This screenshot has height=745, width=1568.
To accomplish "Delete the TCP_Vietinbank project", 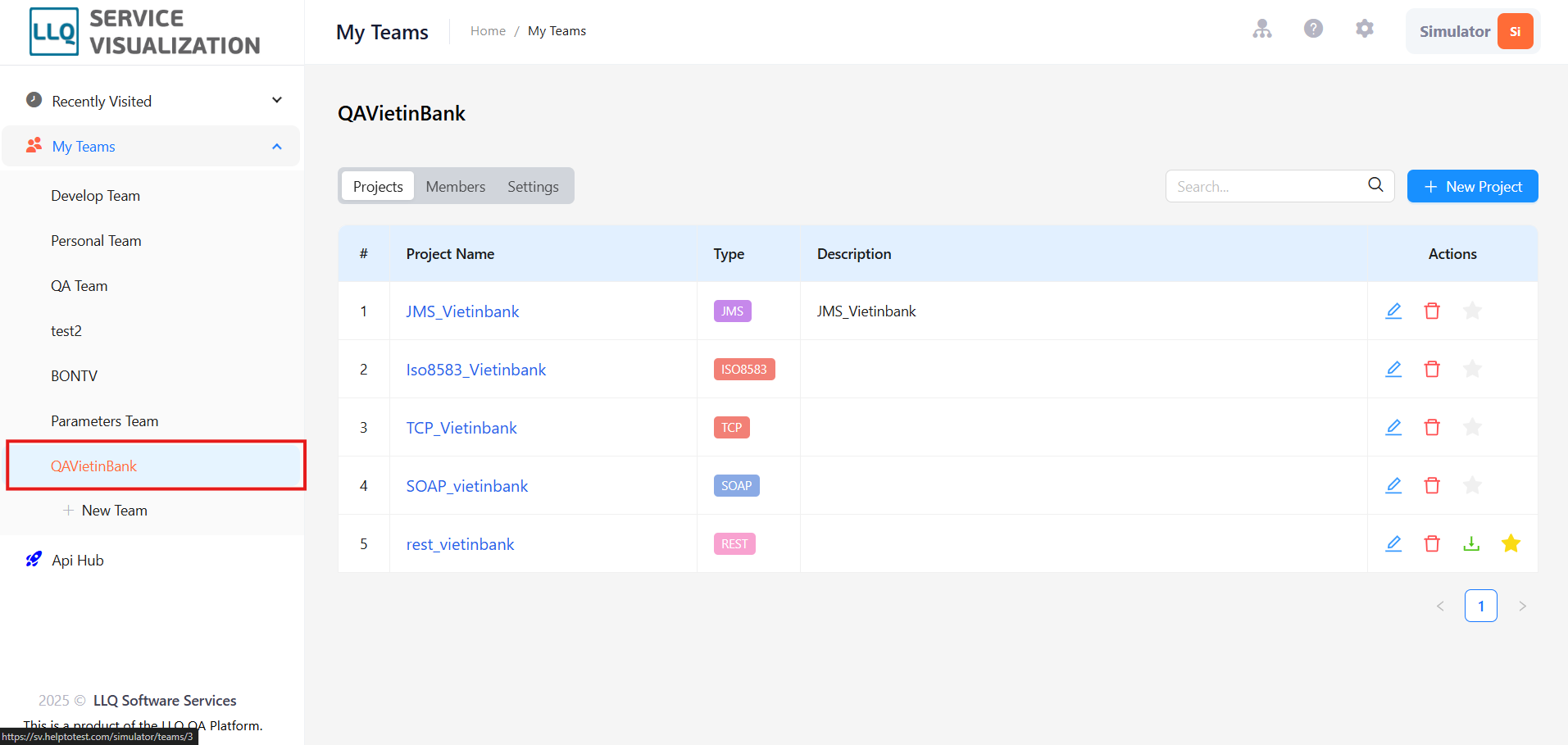I will (1432, 427).
